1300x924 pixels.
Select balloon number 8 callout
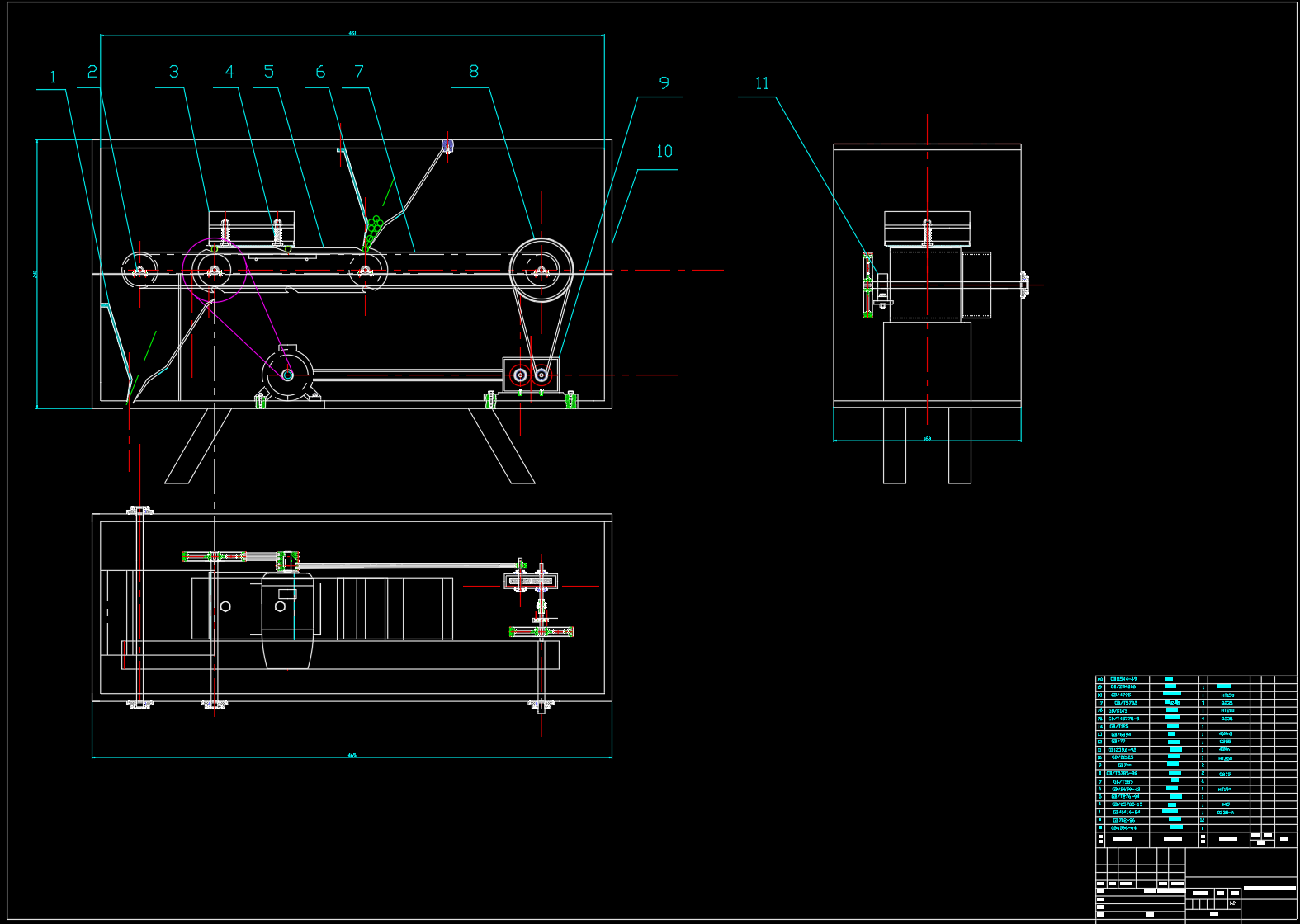pyautogui.click(x=474, y=72)
